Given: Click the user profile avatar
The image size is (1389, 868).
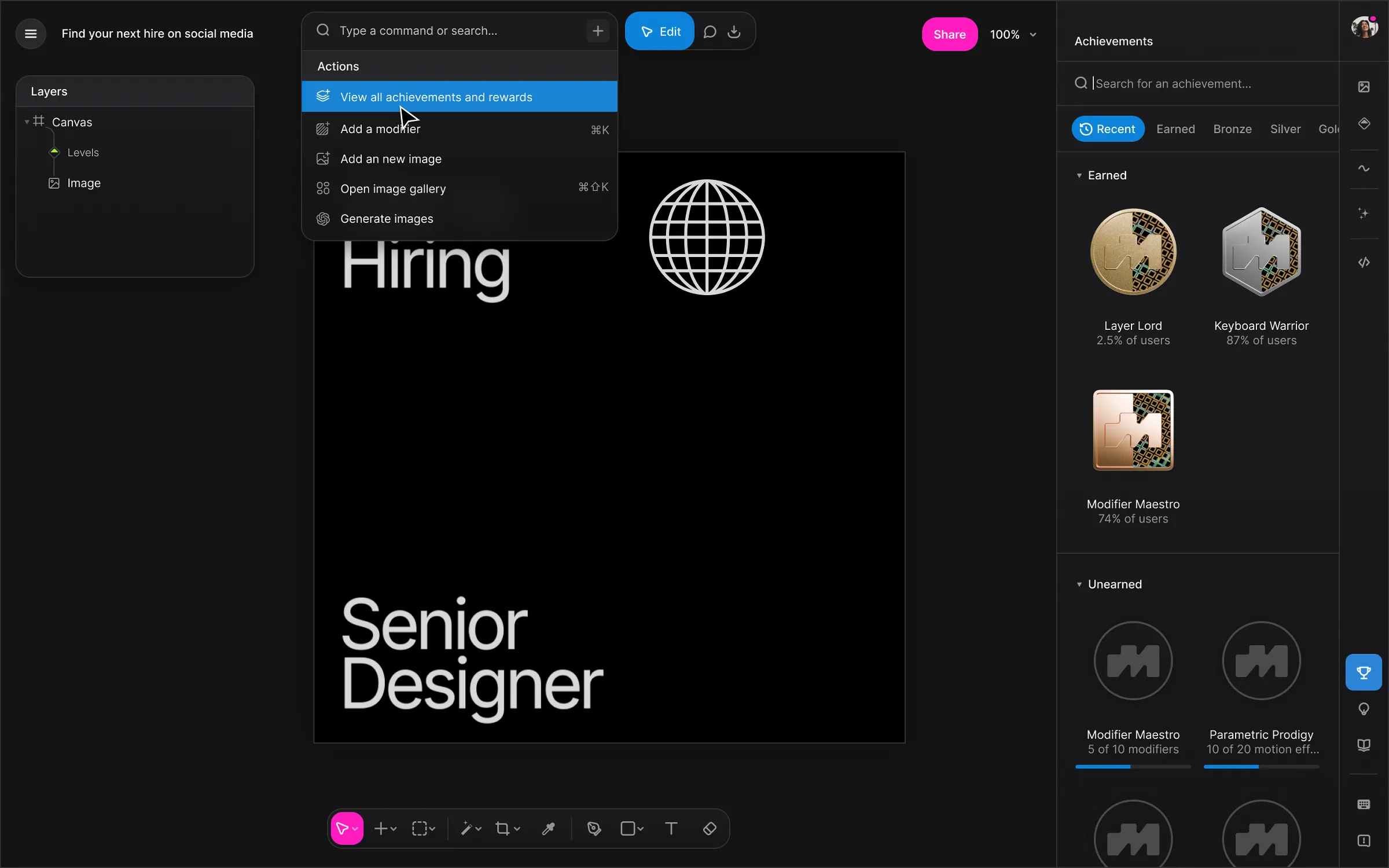Looking at the screenshot, I should tap(1364, 27).
